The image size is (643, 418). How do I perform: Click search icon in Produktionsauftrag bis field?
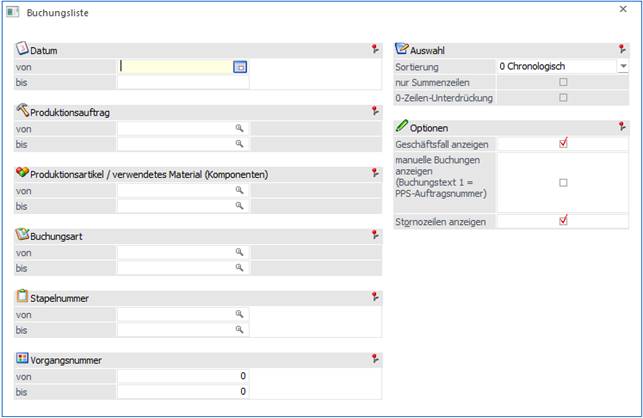[240, 144]
